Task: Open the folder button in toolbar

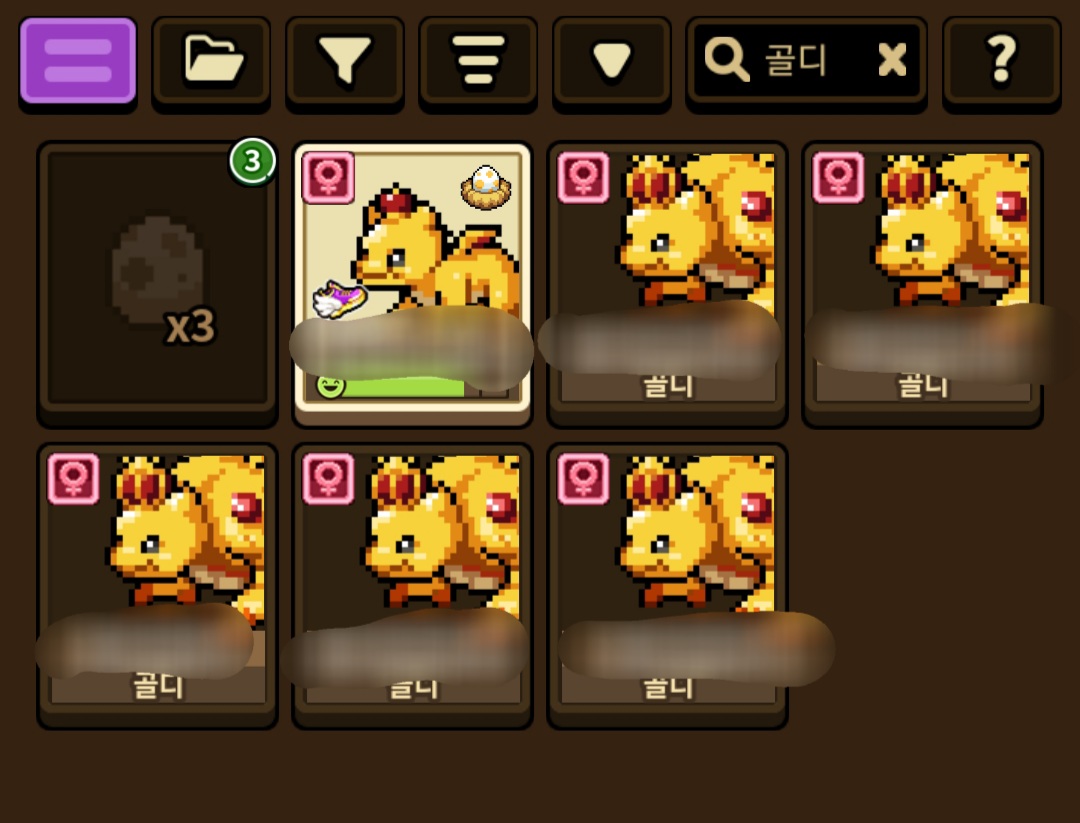Action: 211,61
